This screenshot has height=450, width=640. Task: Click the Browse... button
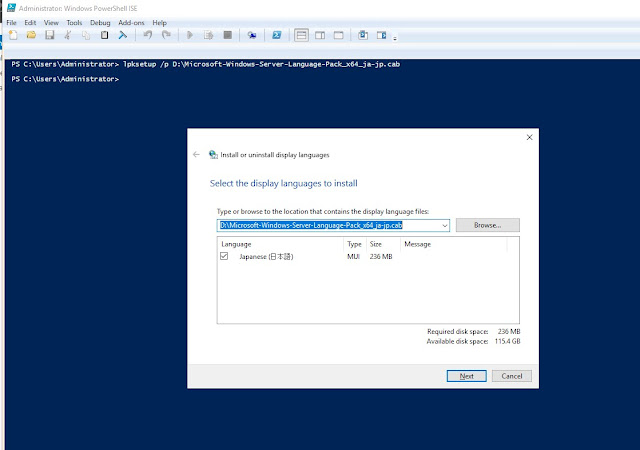(487, 225)
